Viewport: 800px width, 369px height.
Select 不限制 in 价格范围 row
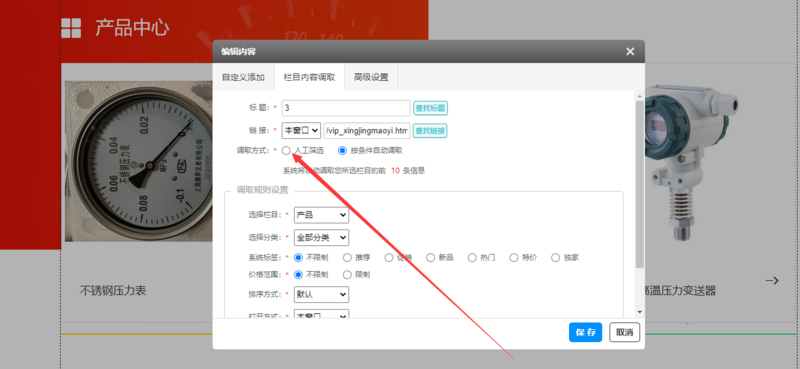point(298,275)
